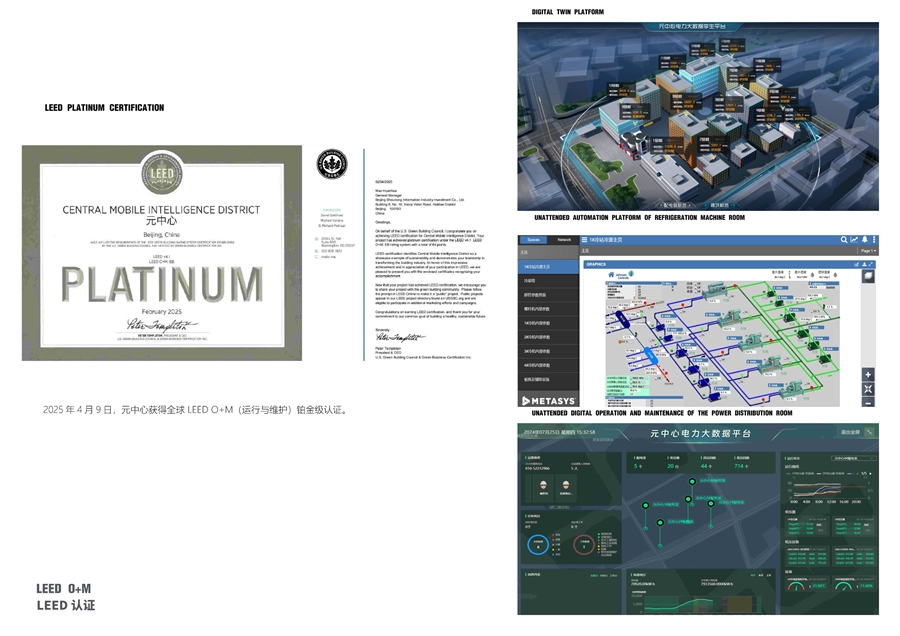Click 'CENTRAL MOBILE INTELLIGENCE DISTRICT' on the certificate
The image size is (900, 636).
pos(161,210)
